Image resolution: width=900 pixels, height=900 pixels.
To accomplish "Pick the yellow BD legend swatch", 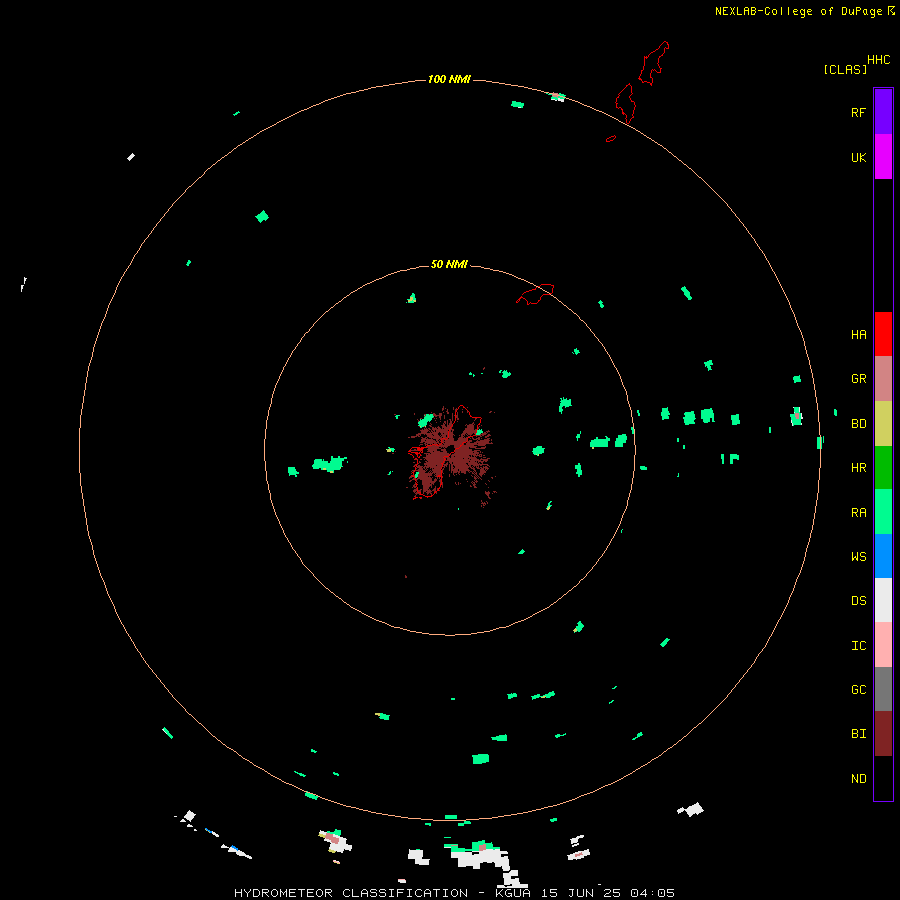I will coord(883,424).
